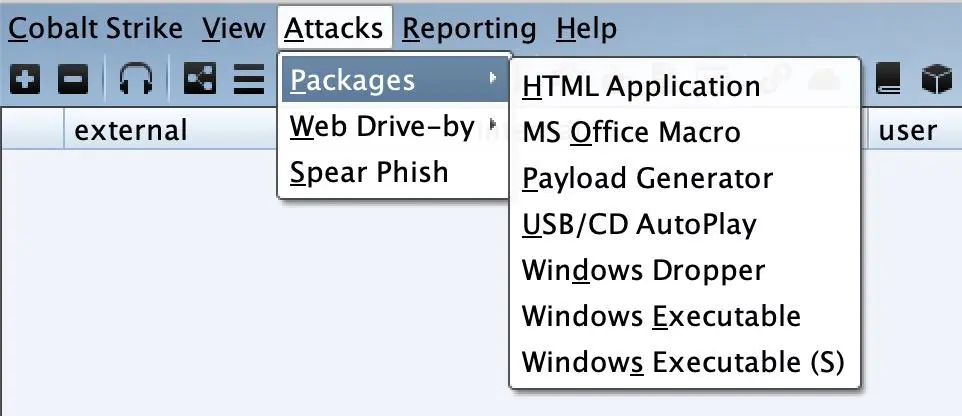Viewport: 962px width, 416px height.
Task: Open the Cobalt Strike menu
Action: click(x=95, y=28)
